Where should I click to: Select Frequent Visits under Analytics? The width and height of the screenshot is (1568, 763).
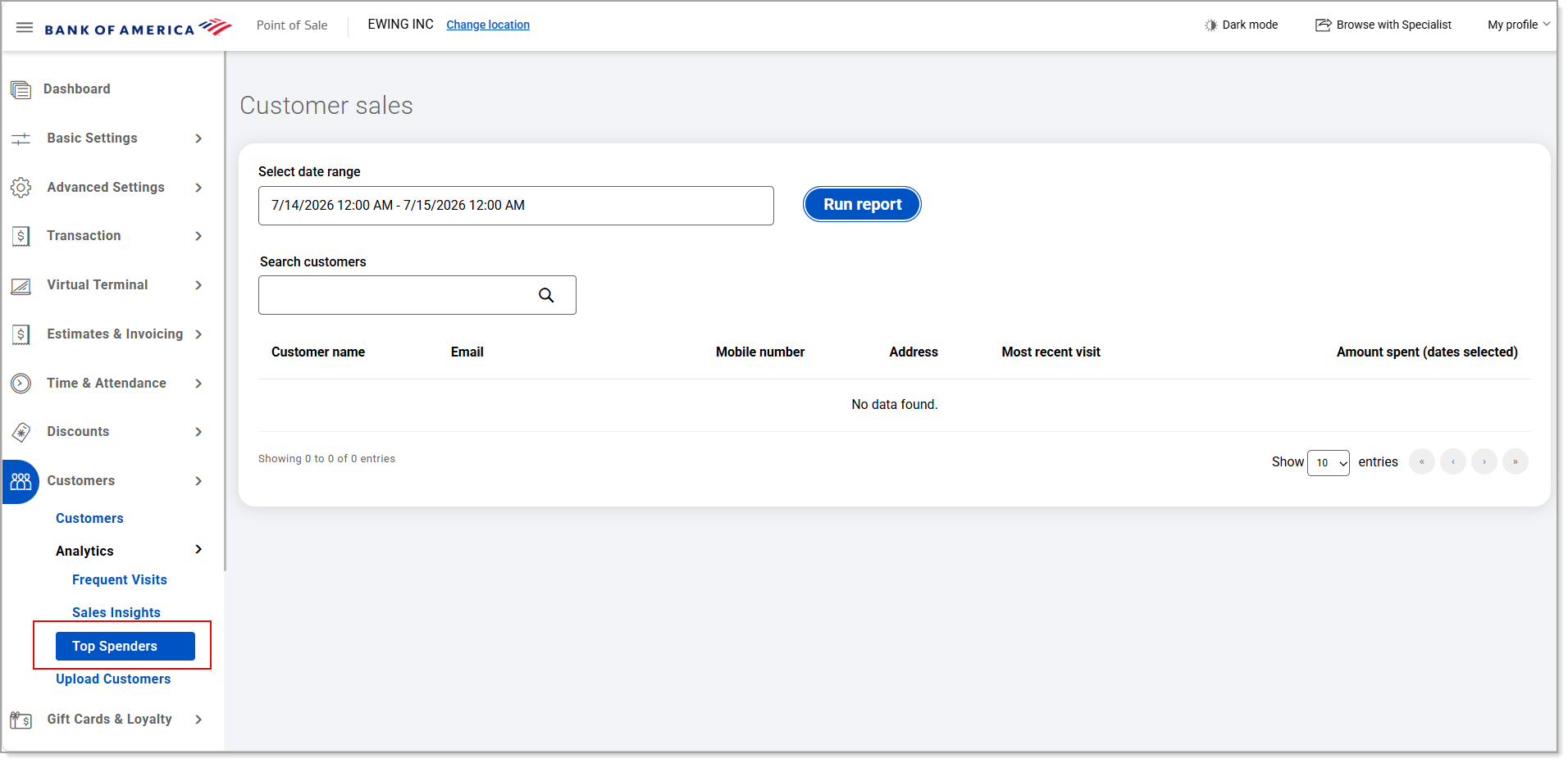[x=120, y=580]
